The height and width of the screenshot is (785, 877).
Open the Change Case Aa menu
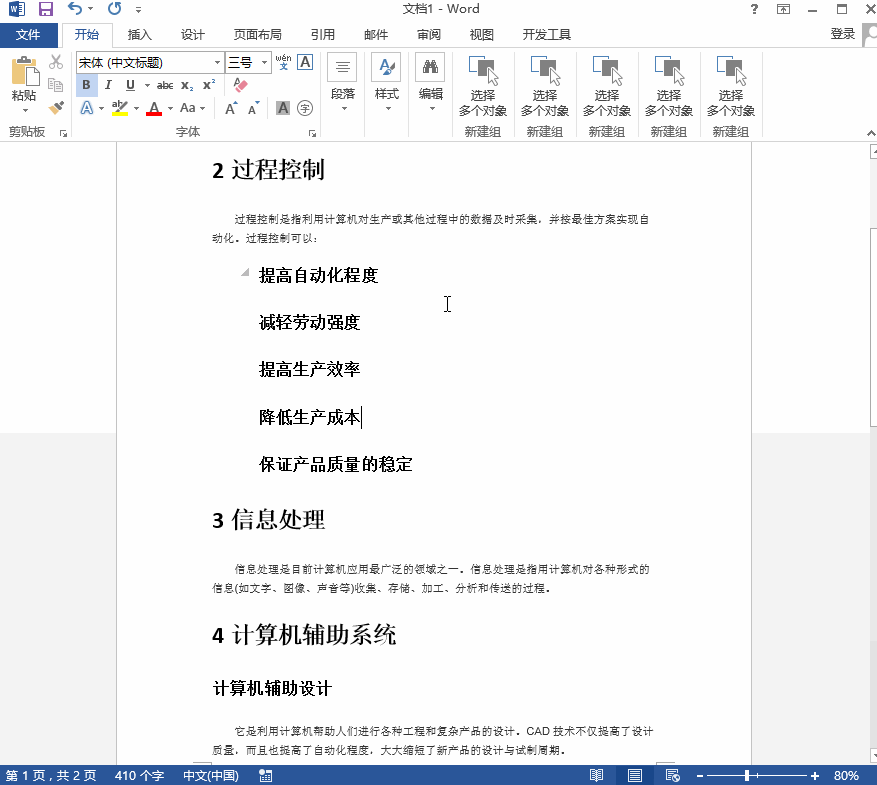(192, 108)
